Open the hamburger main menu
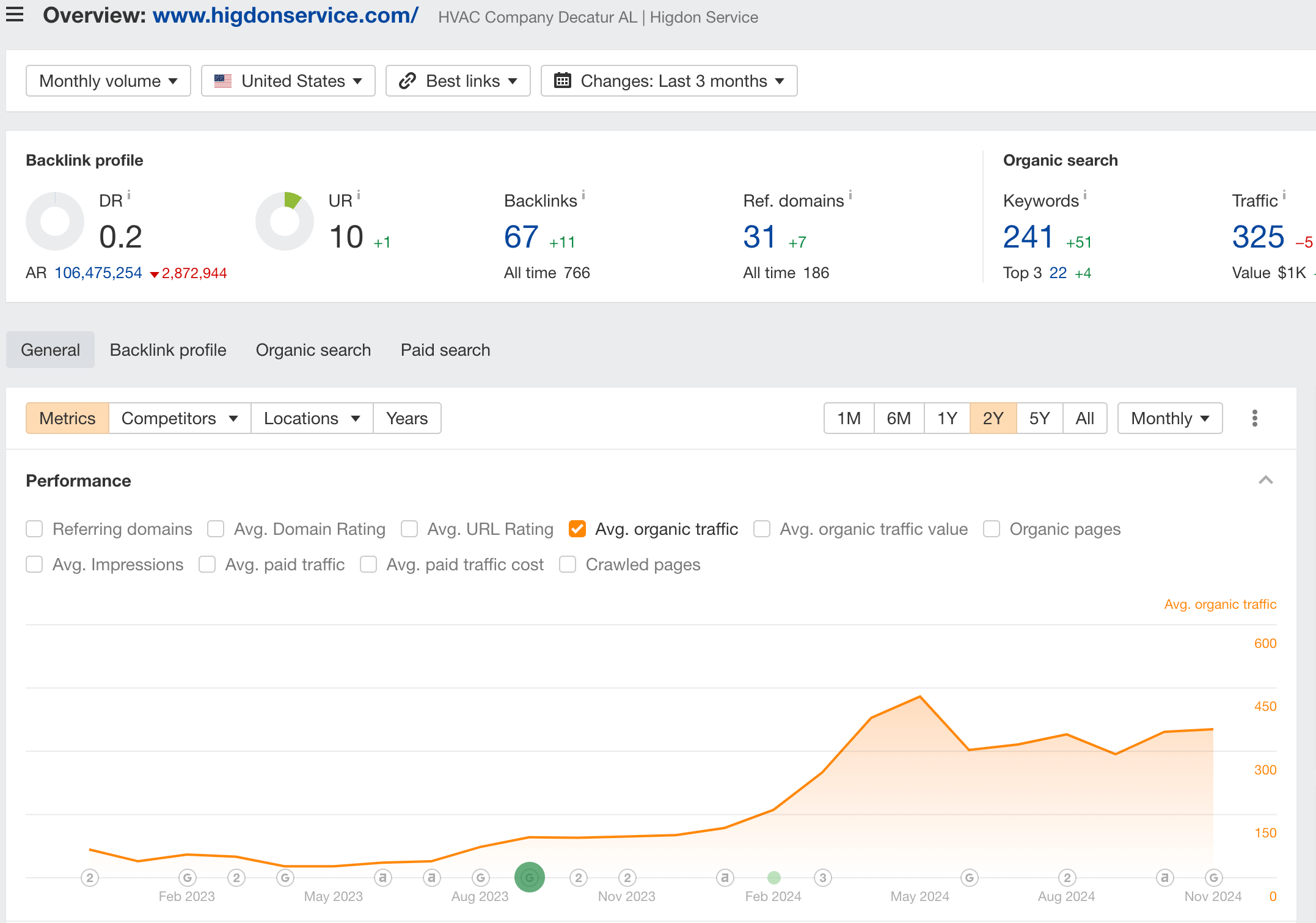The width and height of the screenshot is (1316, 923). 15,15
